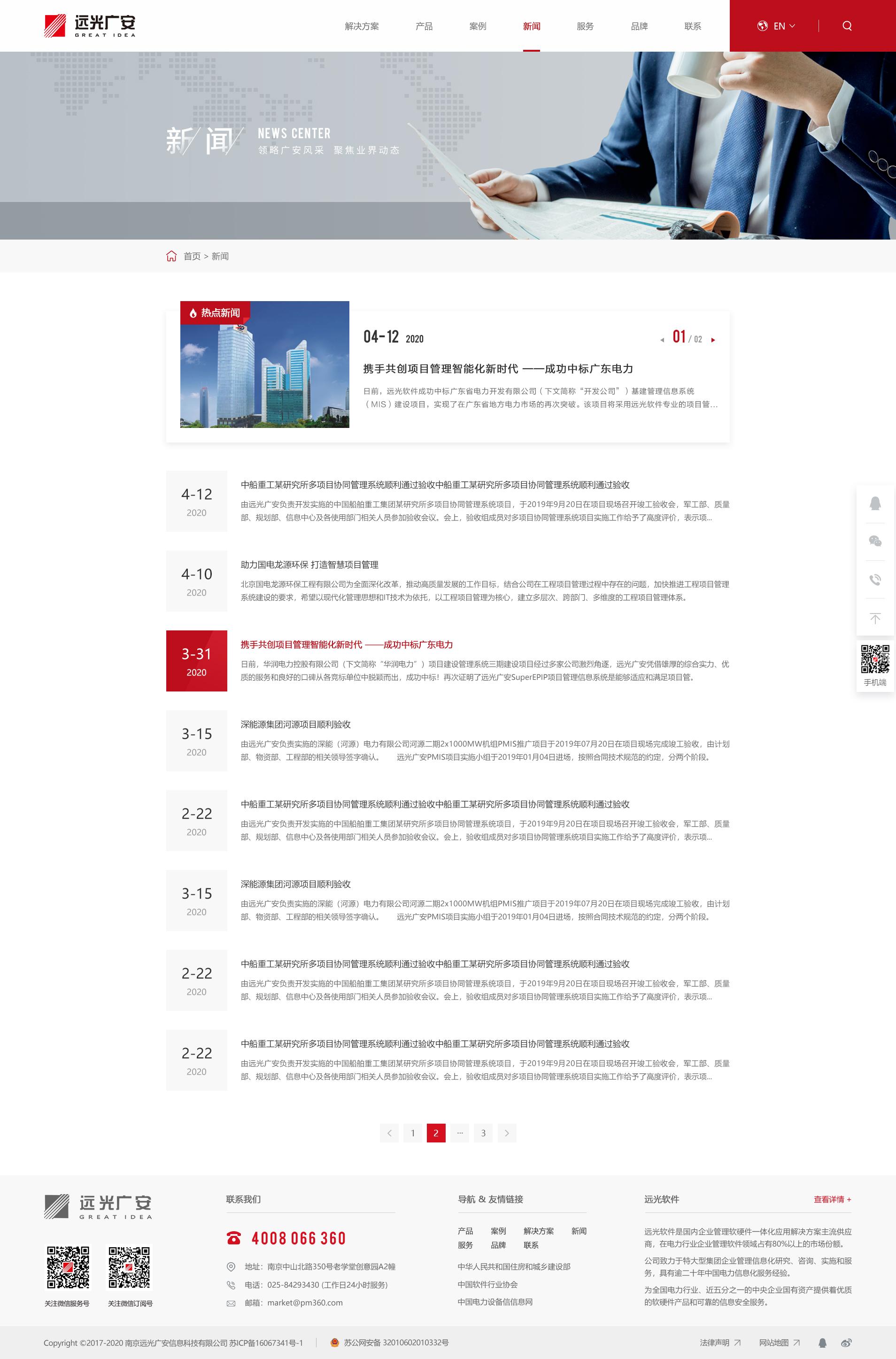The height and width of the screenshot is (1359, 896).
Task: Click 查看详情 + link
Action: [x=833, y=1200]
